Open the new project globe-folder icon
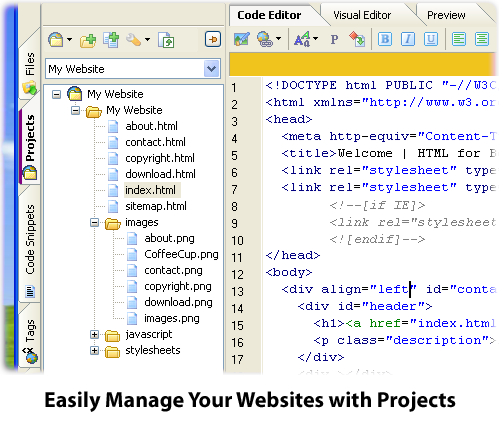 tap(55, 40)
